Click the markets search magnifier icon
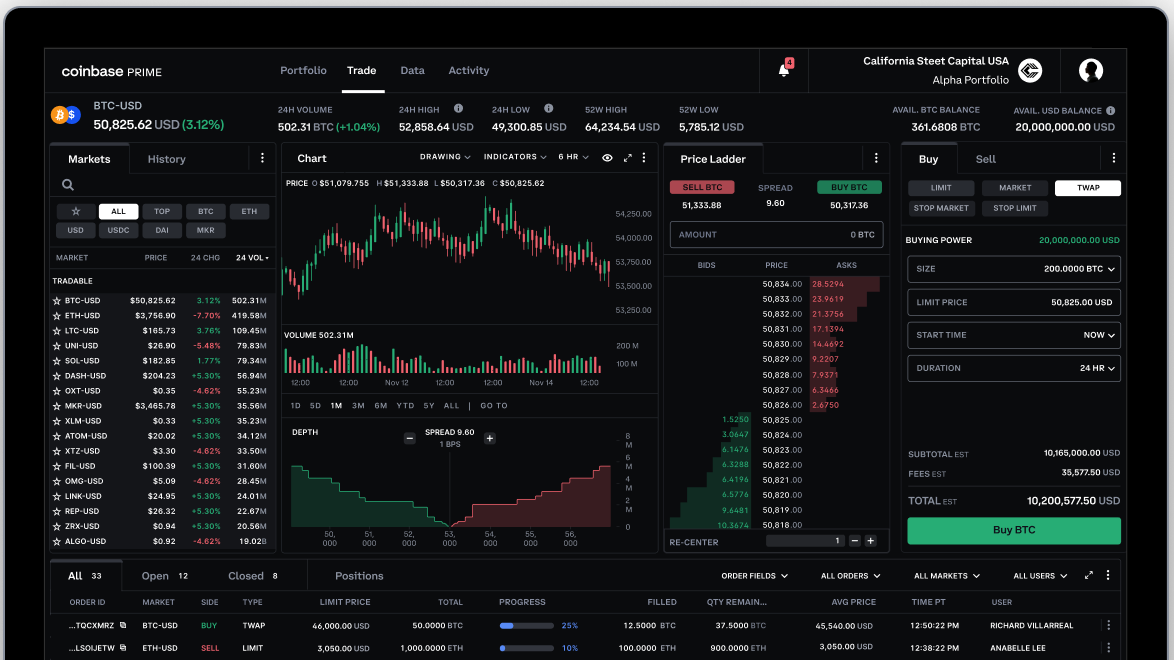 (68, 184)
